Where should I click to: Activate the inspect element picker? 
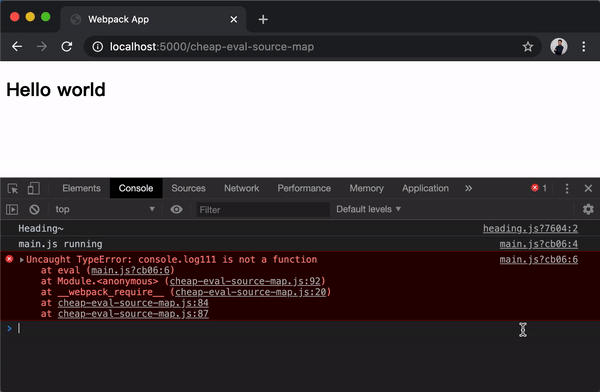(x=13, y=188)
